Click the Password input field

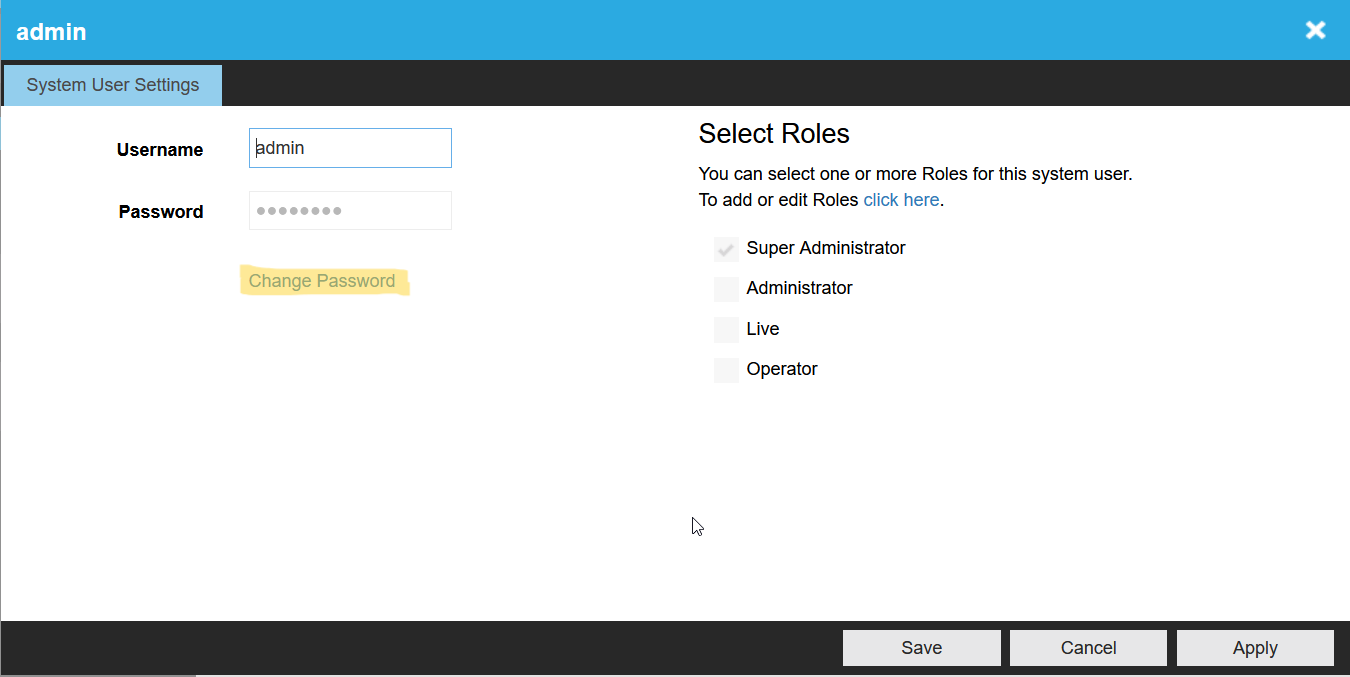[350, 210]
